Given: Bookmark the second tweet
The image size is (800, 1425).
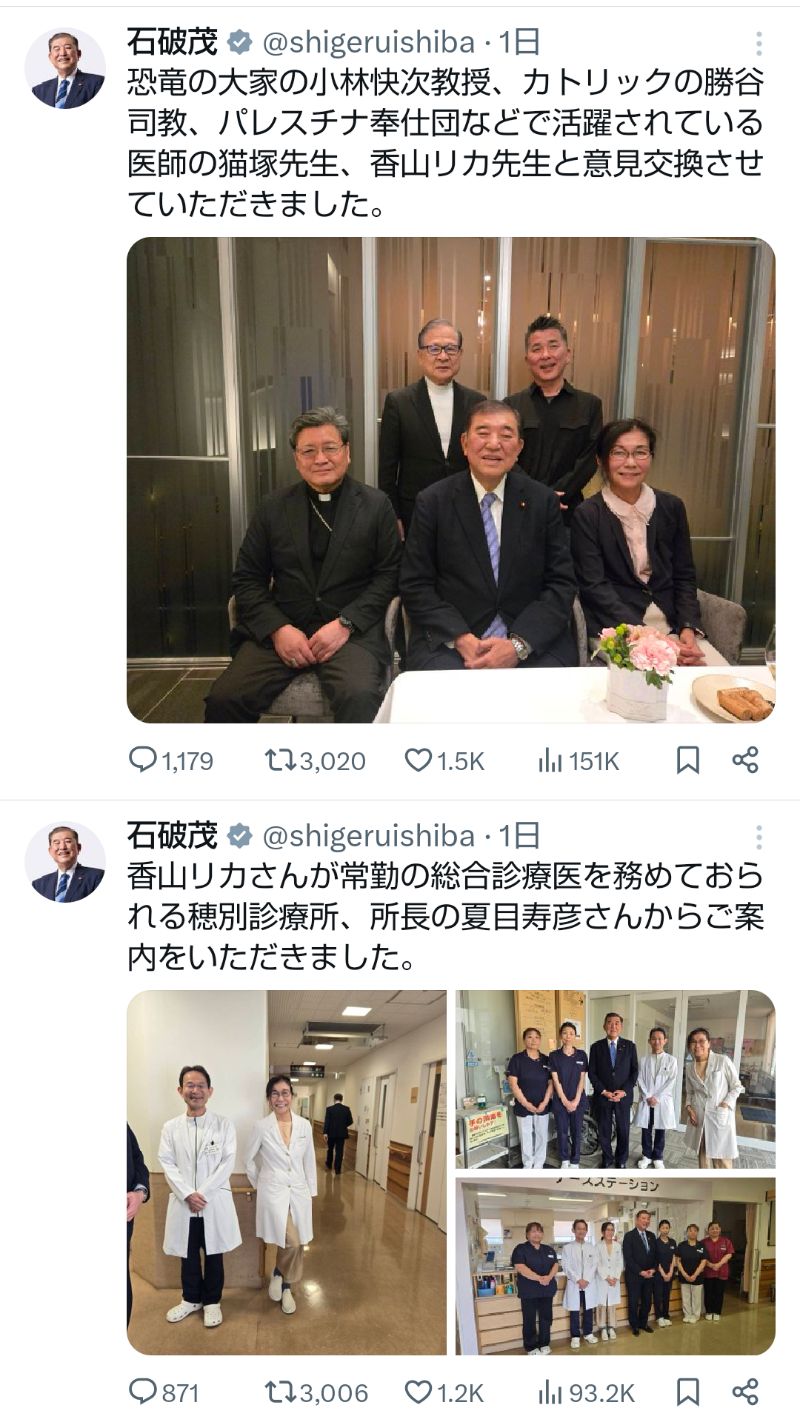Looking at the screenshot, I should pyautogui.click(x=688, y=1392).
